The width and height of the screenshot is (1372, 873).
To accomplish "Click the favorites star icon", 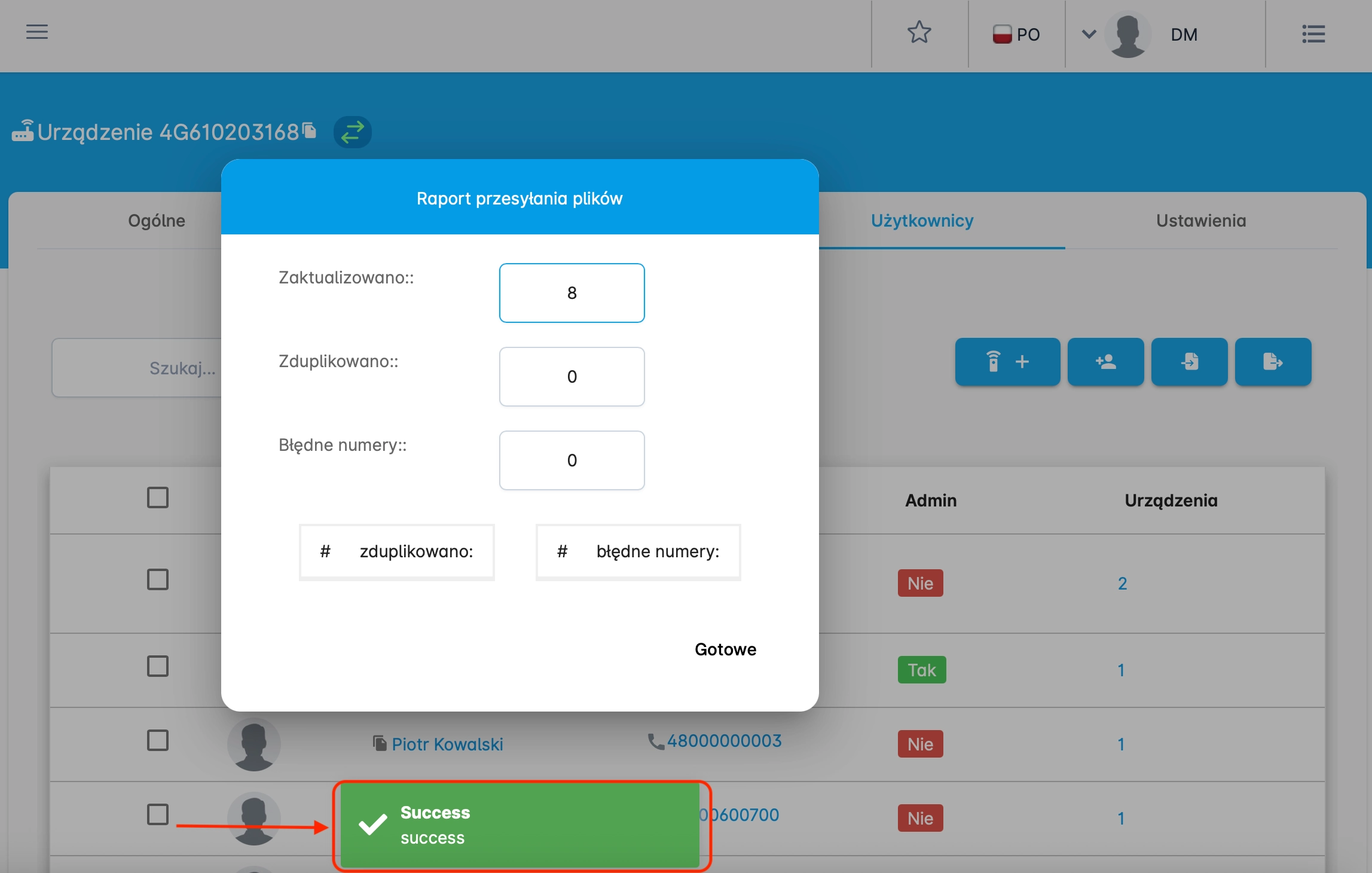I will (x=919, y=33).
